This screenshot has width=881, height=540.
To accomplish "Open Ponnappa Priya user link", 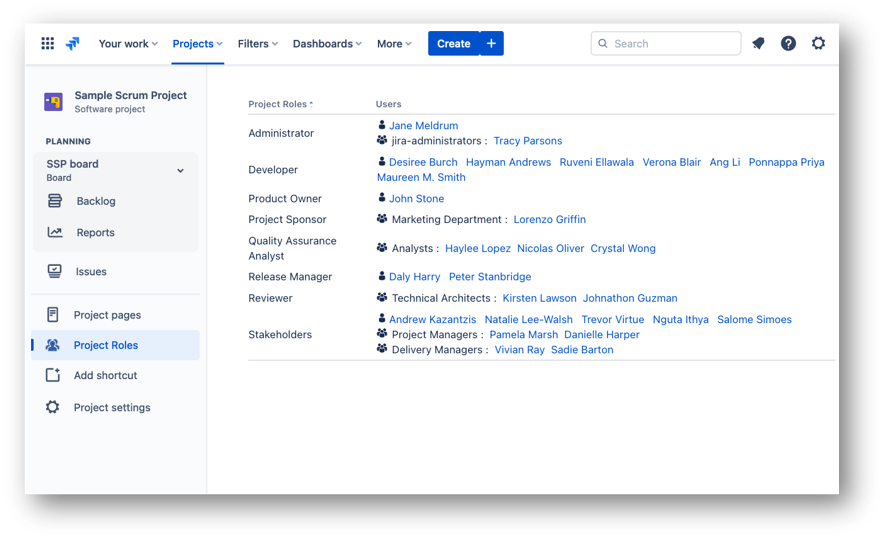I will (787, 162).
